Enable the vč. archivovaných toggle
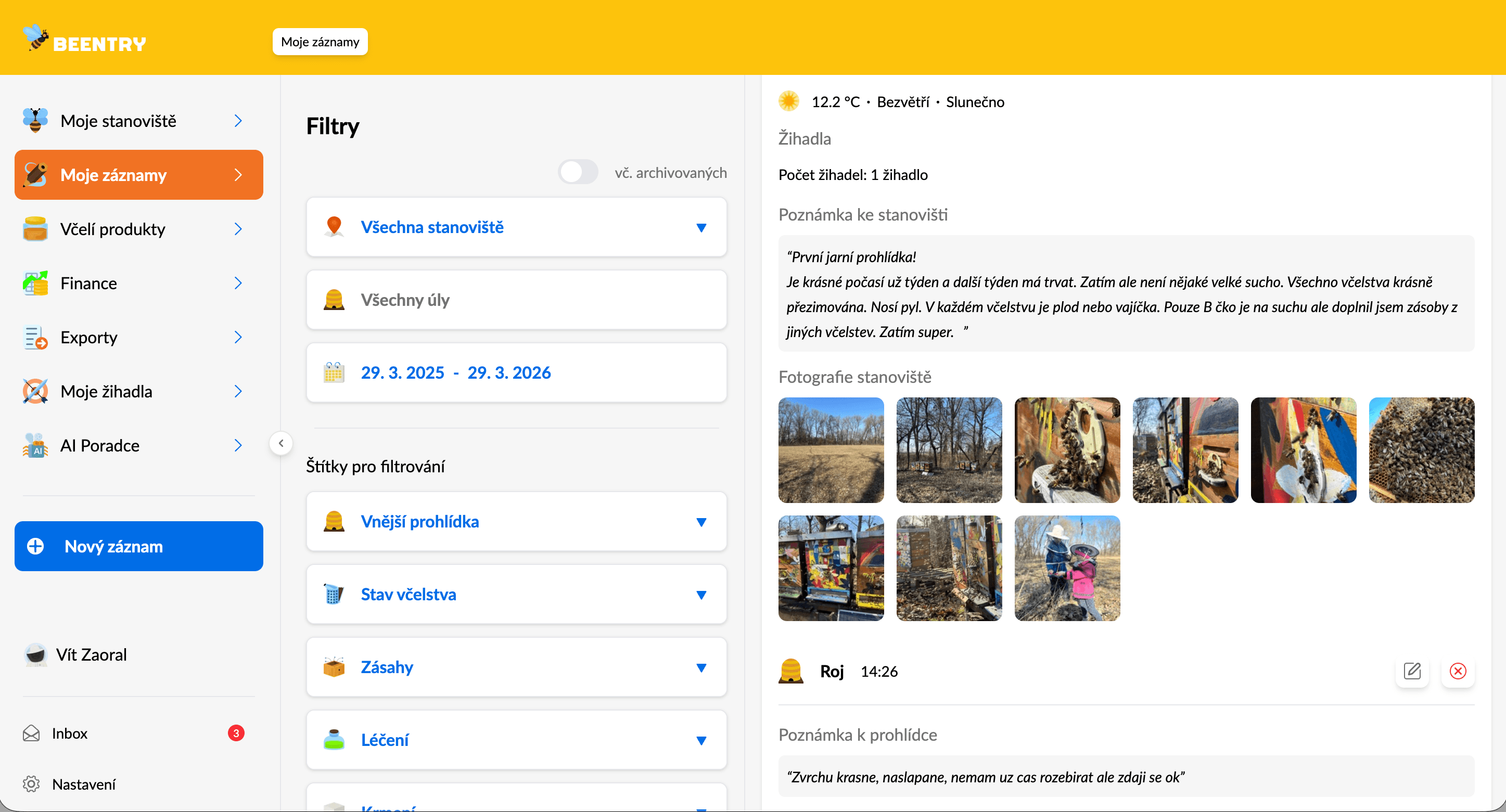Image resolution: width=1506 pixels, height=812 pixels. point(578,172)
